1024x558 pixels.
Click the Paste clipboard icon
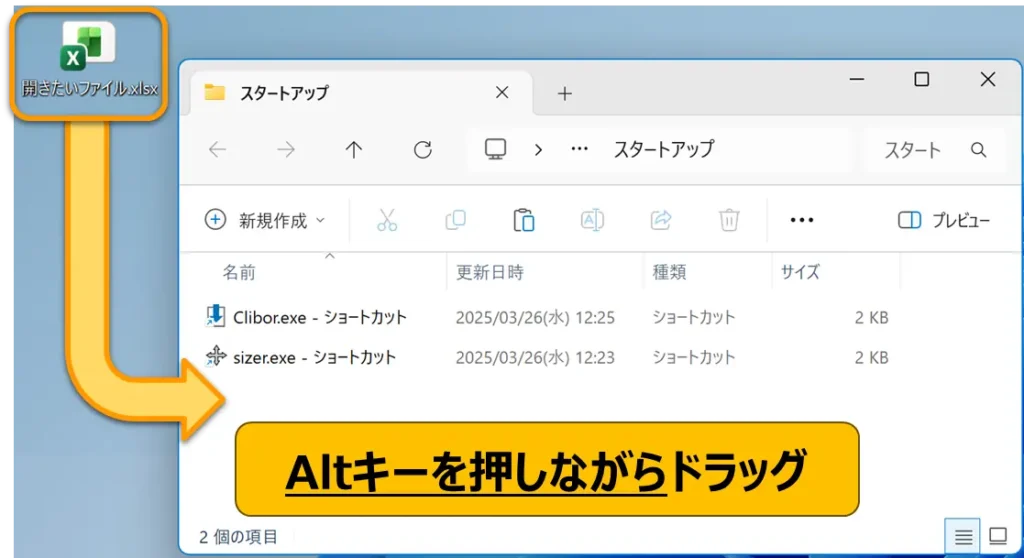click(523, 220)
